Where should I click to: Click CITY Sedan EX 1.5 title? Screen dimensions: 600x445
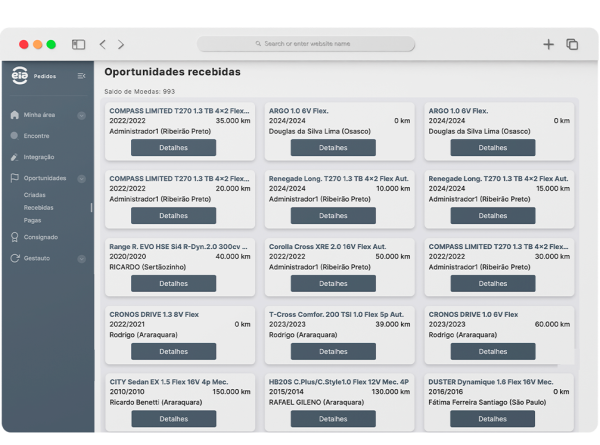pos(169,382)
